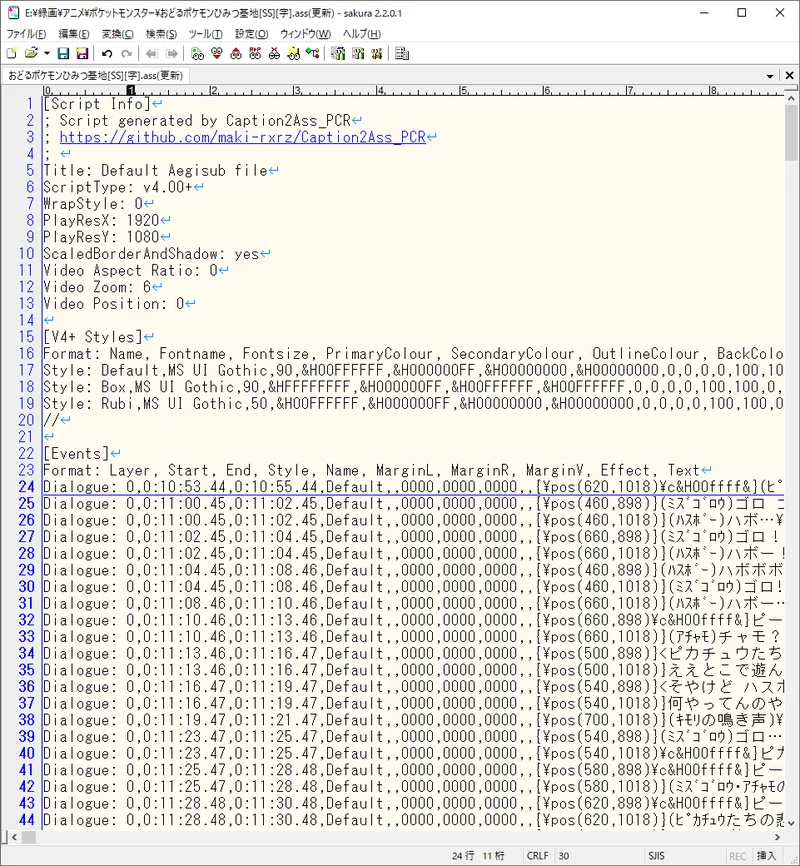The image size is (800, 866).
Task: Open Replace with the R→P binoculars icon
Action: (254, 53)
